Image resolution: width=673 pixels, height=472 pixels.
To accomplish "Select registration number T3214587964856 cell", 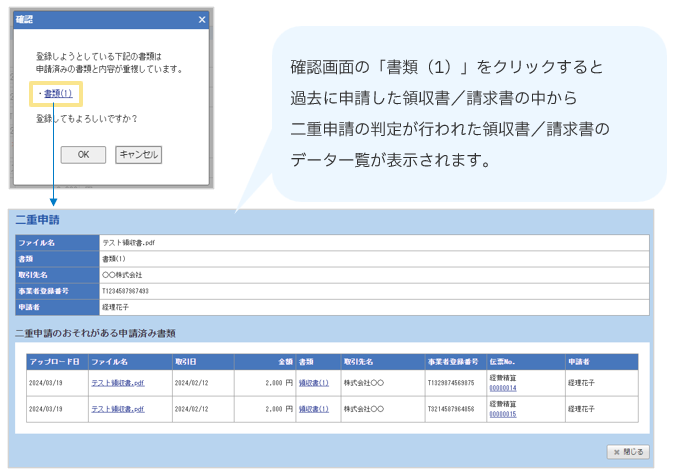I will click(451, 409).
